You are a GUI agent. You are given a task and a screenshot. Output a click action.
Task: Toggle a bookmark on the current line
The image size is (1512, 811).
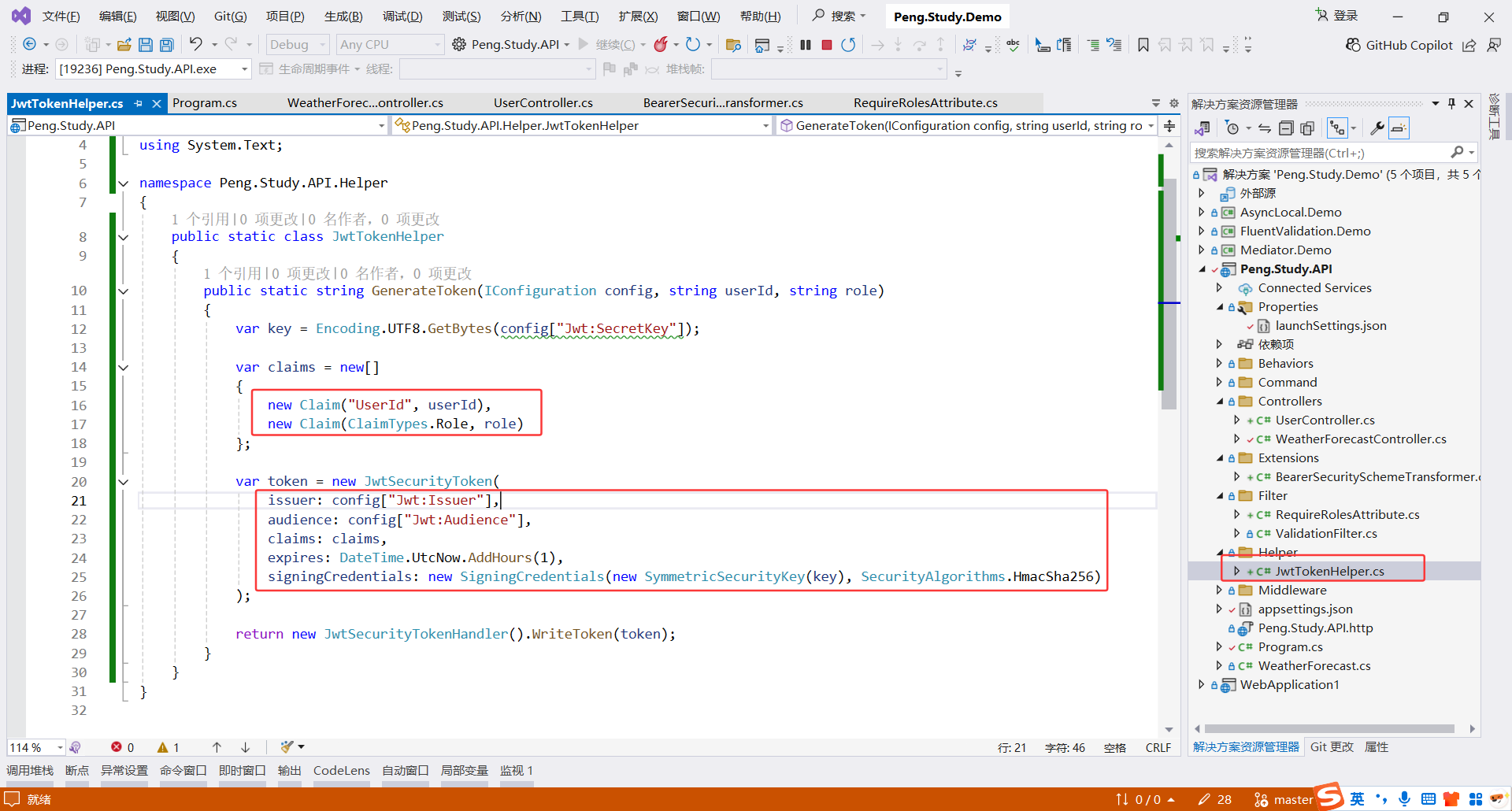point(1143,45)
